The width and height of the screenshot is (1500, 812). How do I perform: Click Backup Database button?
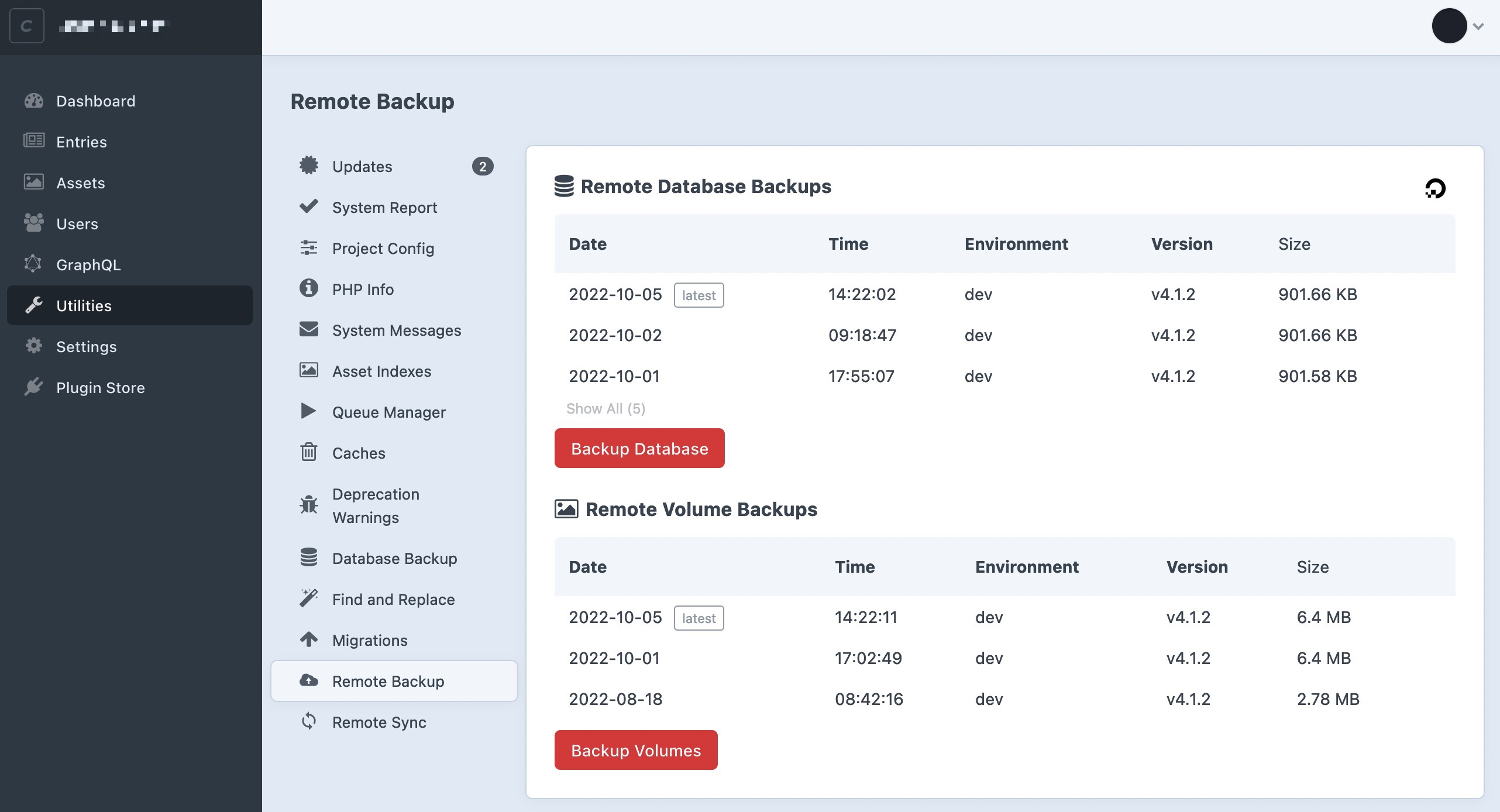pyautogui.click(x=640, y=448)
